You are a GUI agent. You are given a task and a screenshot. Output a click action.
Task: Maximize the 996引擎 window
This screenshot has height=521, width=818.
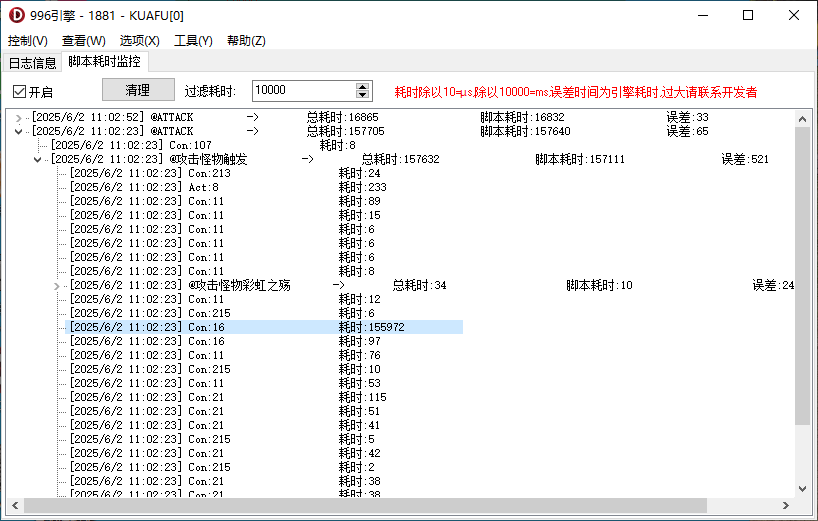[x=748, y=15]
